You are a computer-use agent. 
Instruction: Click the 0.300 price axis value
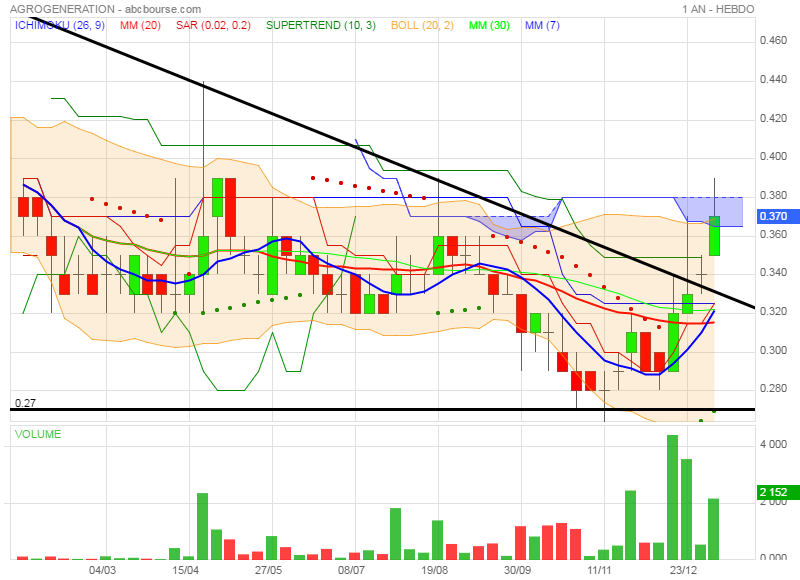[773, 350]
